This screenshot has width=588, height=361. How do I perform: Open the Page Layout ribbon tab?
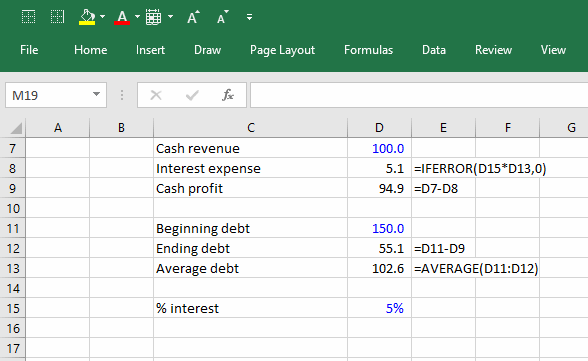point(282,50)
